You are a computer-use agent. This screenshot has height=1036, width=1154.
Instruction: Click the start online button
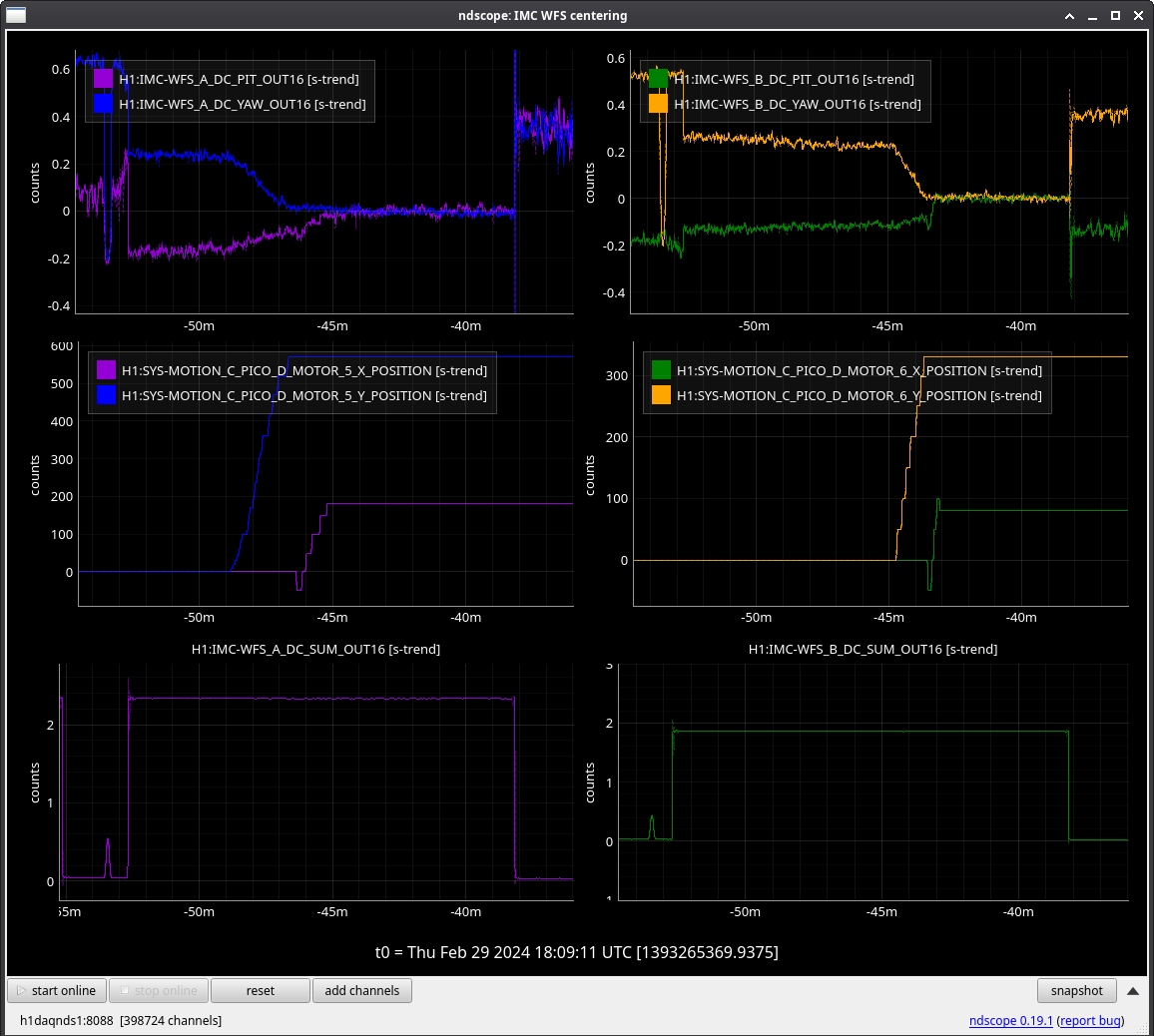point(57,990)
